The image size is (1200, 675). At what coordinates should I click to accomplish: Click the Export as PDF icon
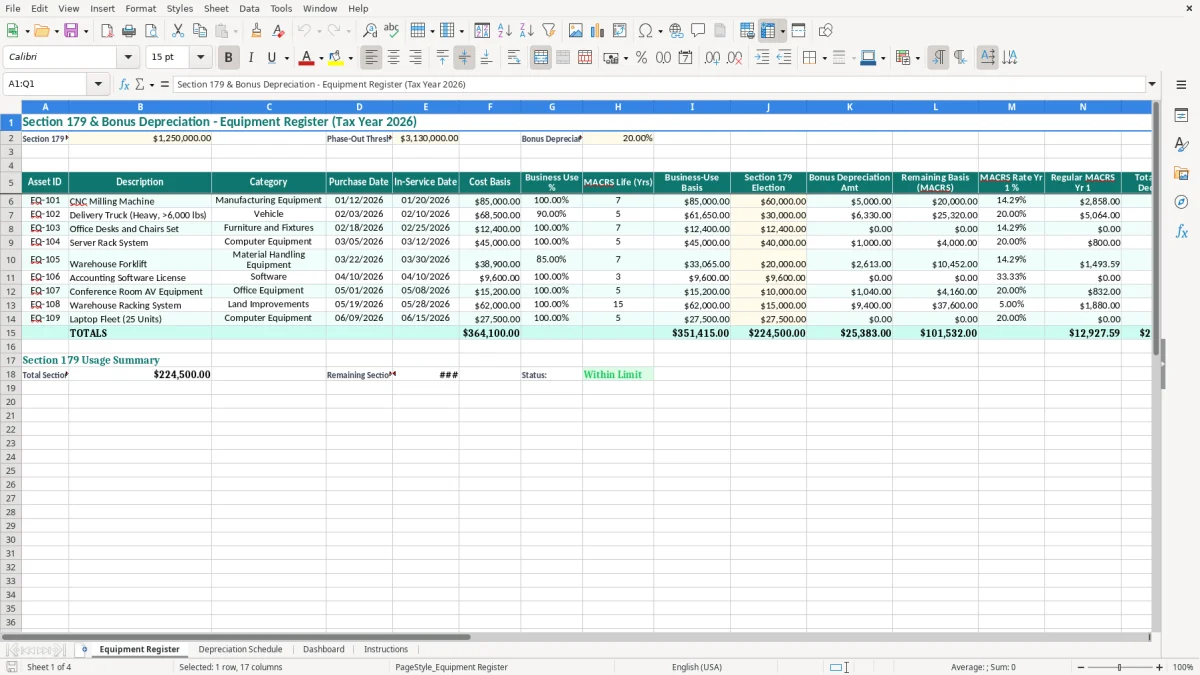click(x=107, y=31)
